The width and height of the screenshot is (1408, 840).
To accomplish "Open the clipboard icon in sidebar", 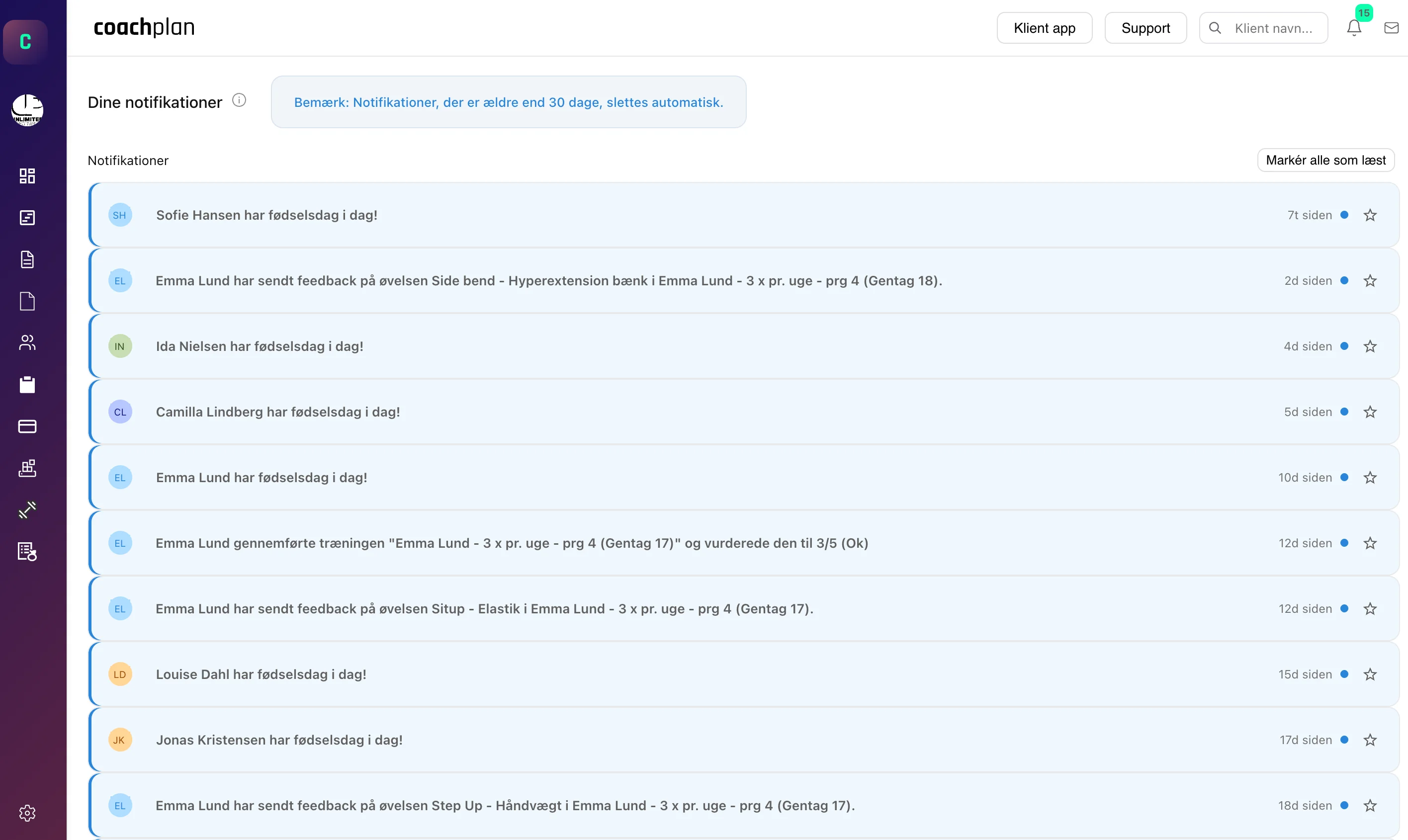I will [x=27, y=384].
